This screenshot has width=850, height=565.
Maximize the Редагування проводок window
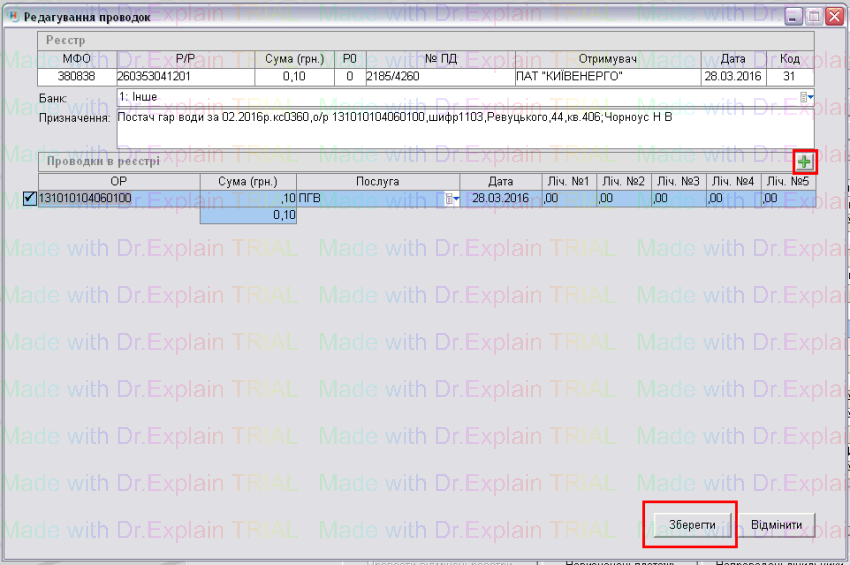tap(813, 17)
